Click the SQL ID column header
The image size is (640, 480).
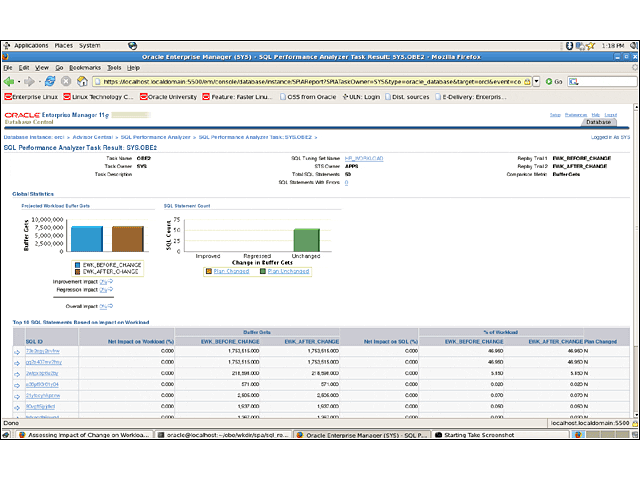(x=34, y=342)
